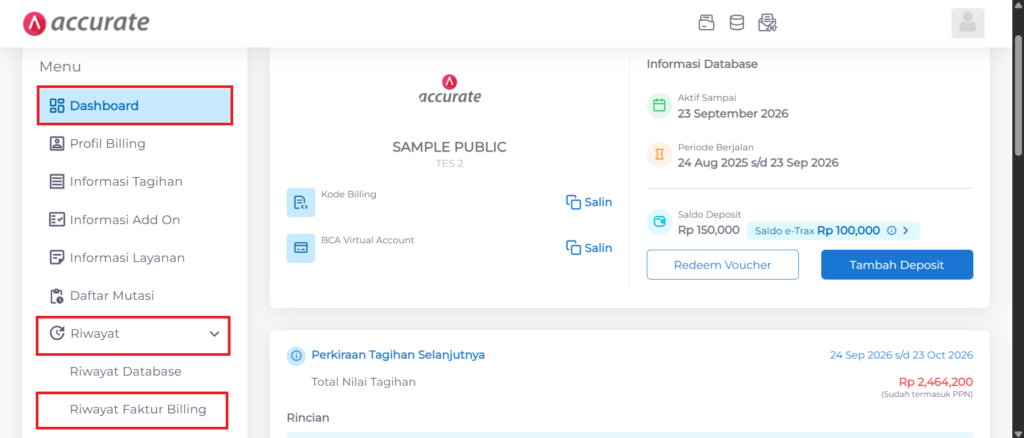Go to Informasi Tagihan
Viewport: 1024px width, 438px height.
125,181
